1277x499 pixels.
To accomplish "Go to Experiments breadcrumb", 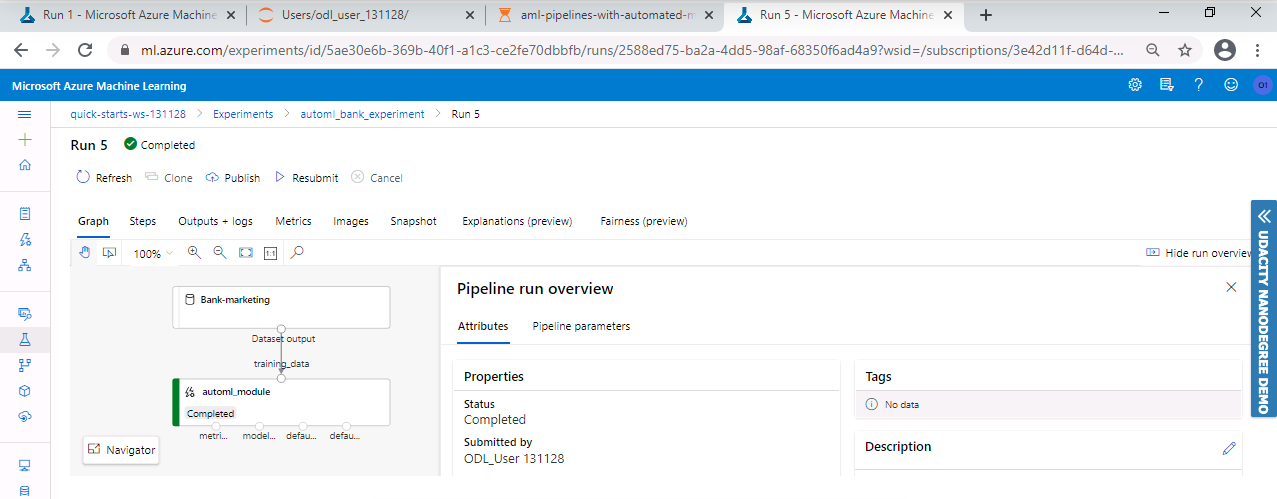I will 243,114.
